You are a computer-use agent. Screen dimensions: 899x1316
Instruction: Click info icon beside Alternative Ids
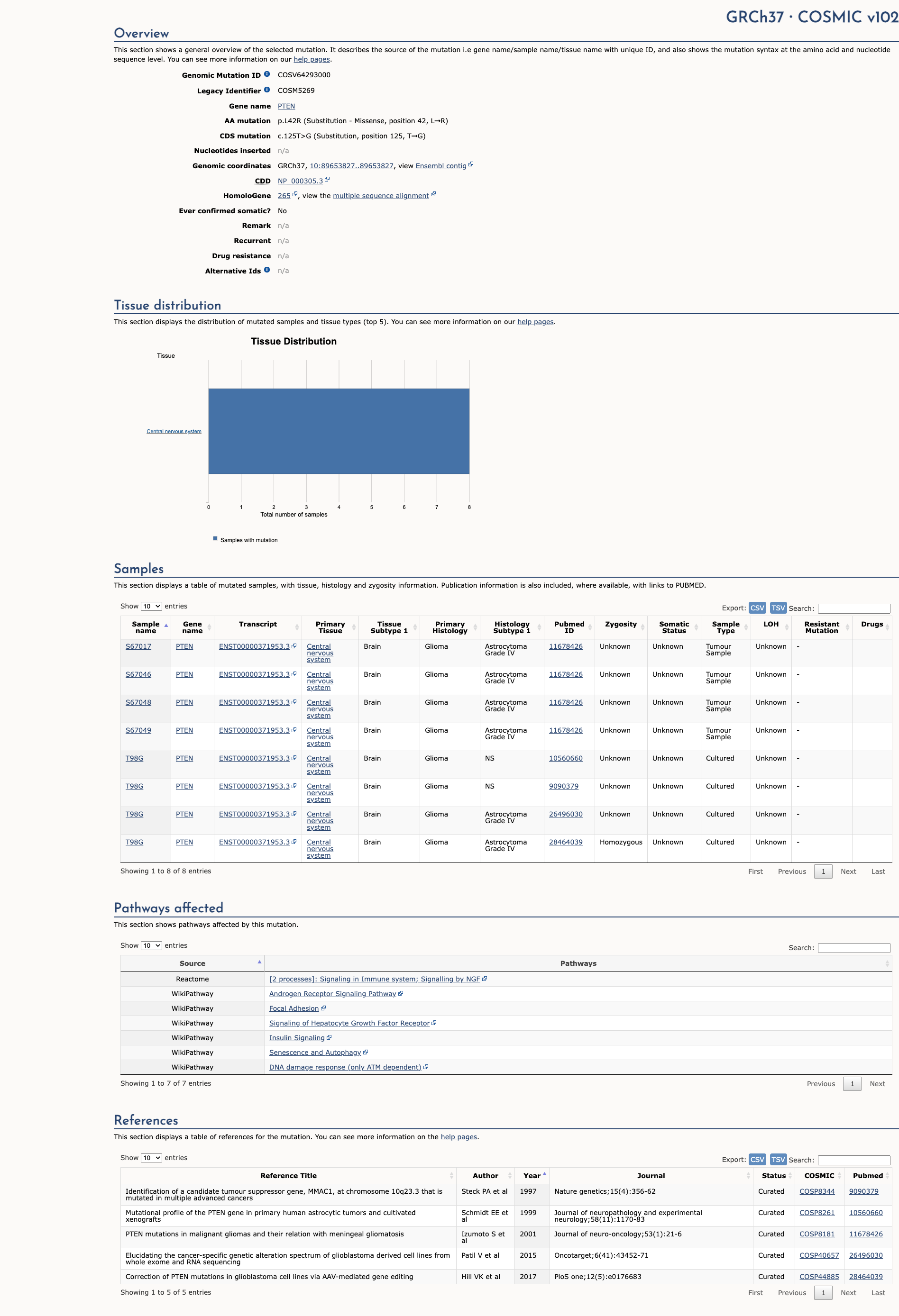[x=267, y=270]
